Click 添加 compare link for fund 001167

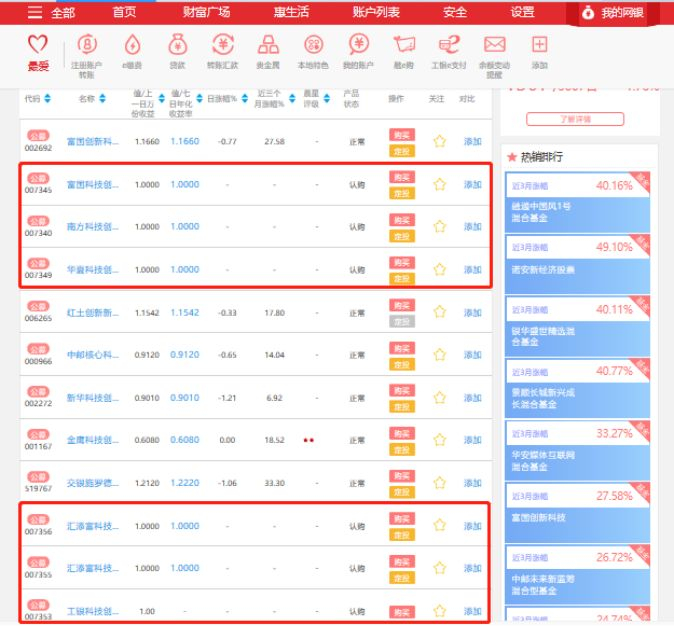coord(472,440)
